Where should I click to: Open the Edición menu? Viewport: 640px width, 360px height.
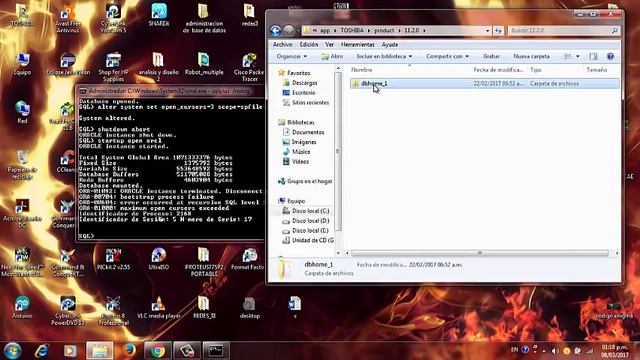[309, 44]
